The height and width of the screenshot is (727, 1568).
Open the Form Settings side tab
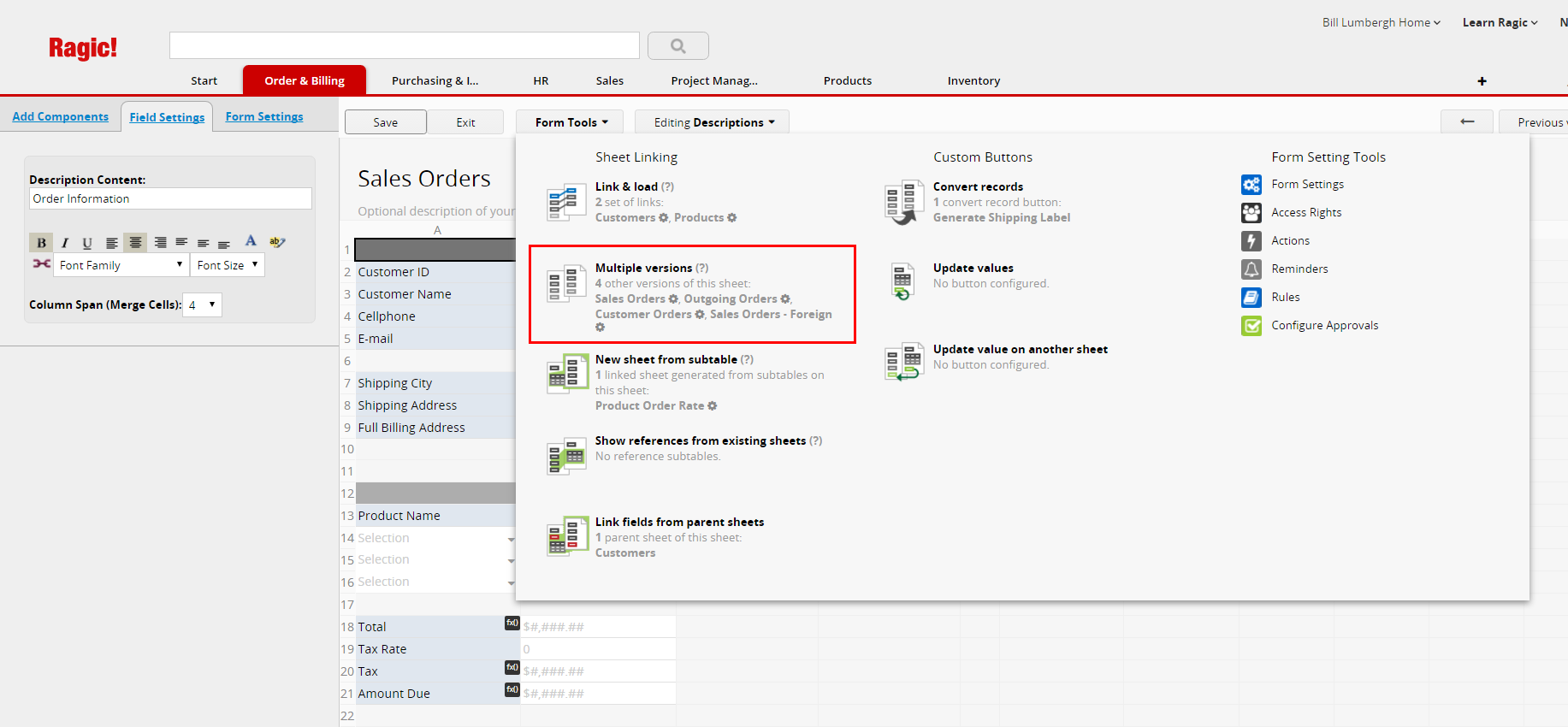pyautogui.click(x=264, y=117)
